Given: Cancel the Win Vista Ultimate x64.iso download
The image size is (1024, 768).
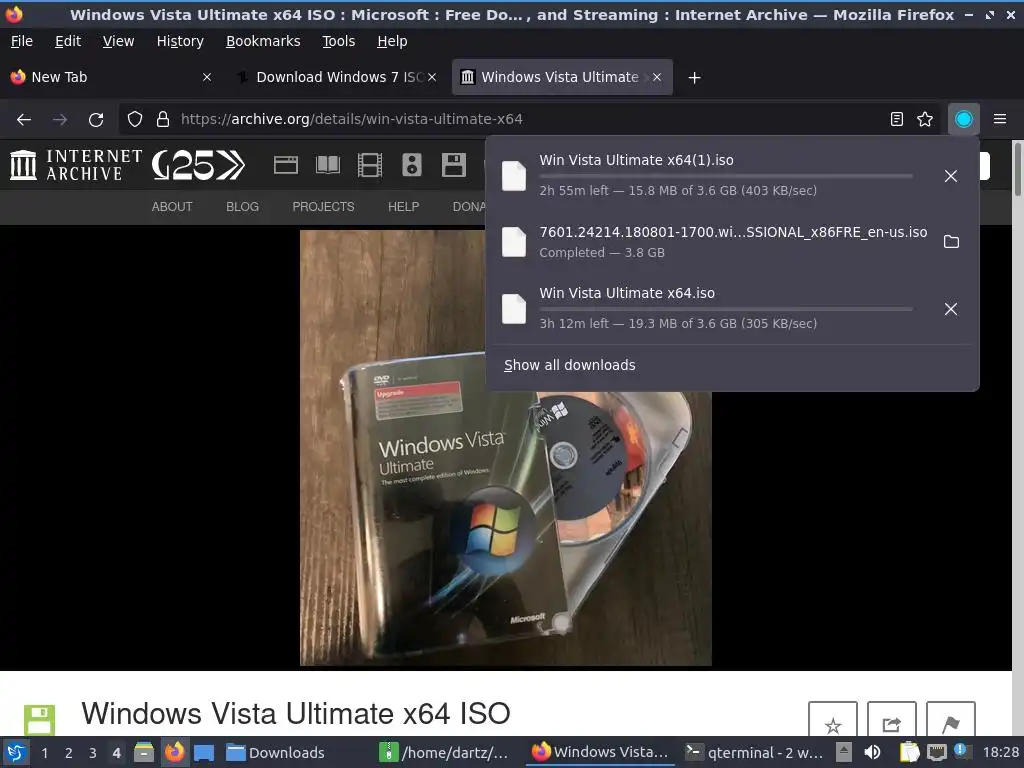Looking at the screenshot, I should pyautogui.click(x=951, y=309).
